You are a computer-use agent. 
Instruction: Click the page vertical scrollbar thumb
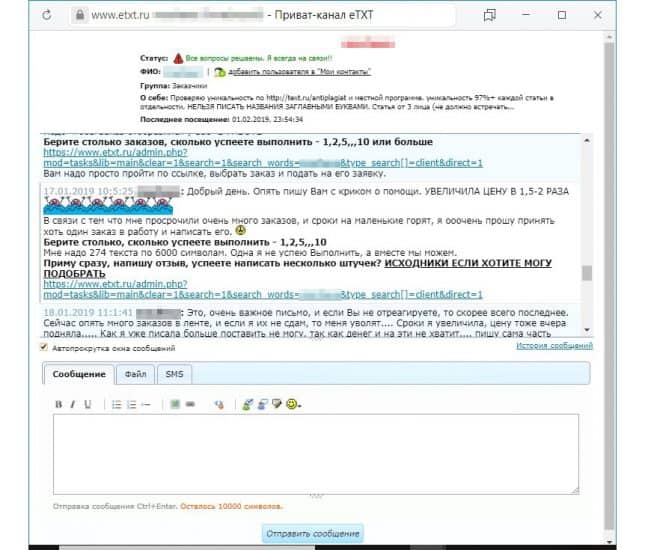pos(609,286)
